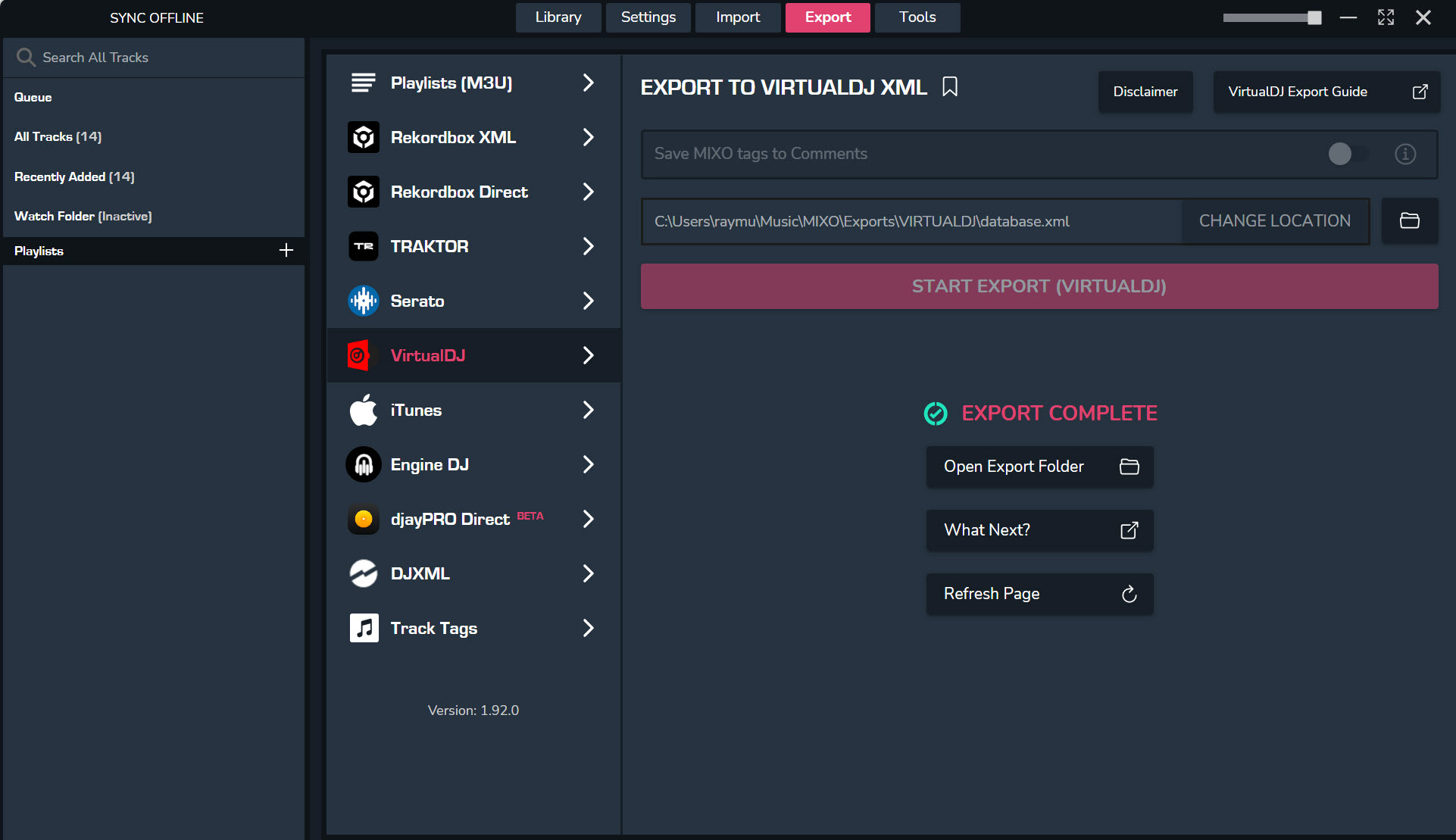Click the Serato waveform icon
Image resolution: width=1456 pixels, height=840 pixels.
pyautogui.click(x=364, y=301)
